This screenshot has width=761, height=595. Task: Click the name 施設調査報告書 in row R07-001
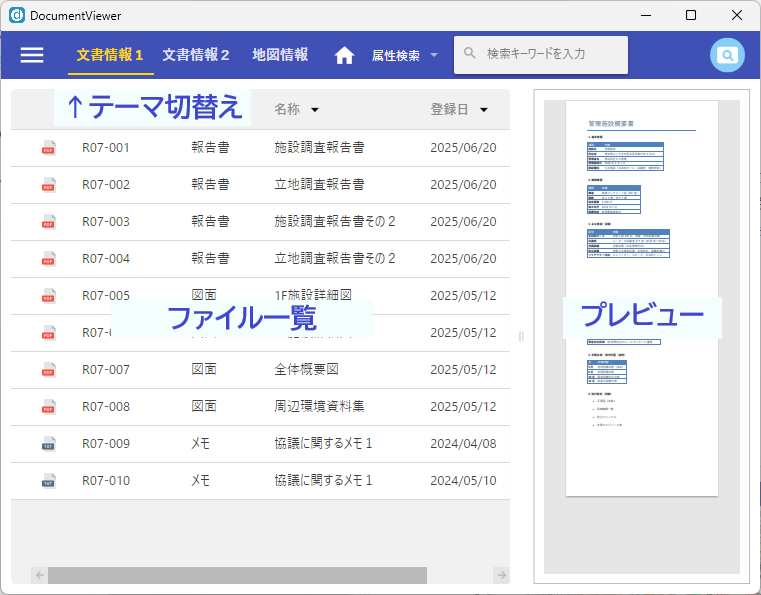(x=319, y=148)
